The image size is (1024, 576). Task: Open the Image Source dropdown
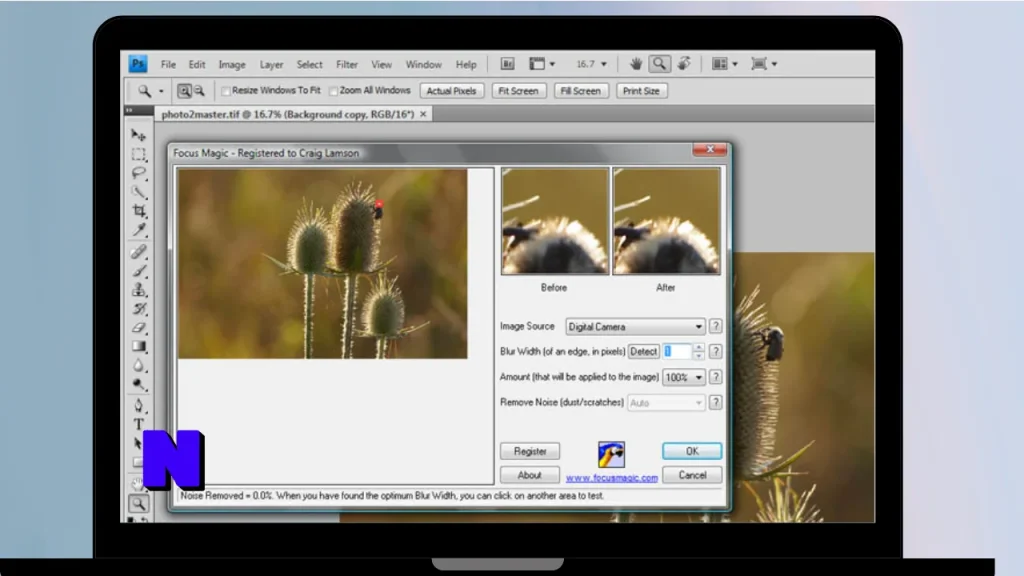click(635, 327)
